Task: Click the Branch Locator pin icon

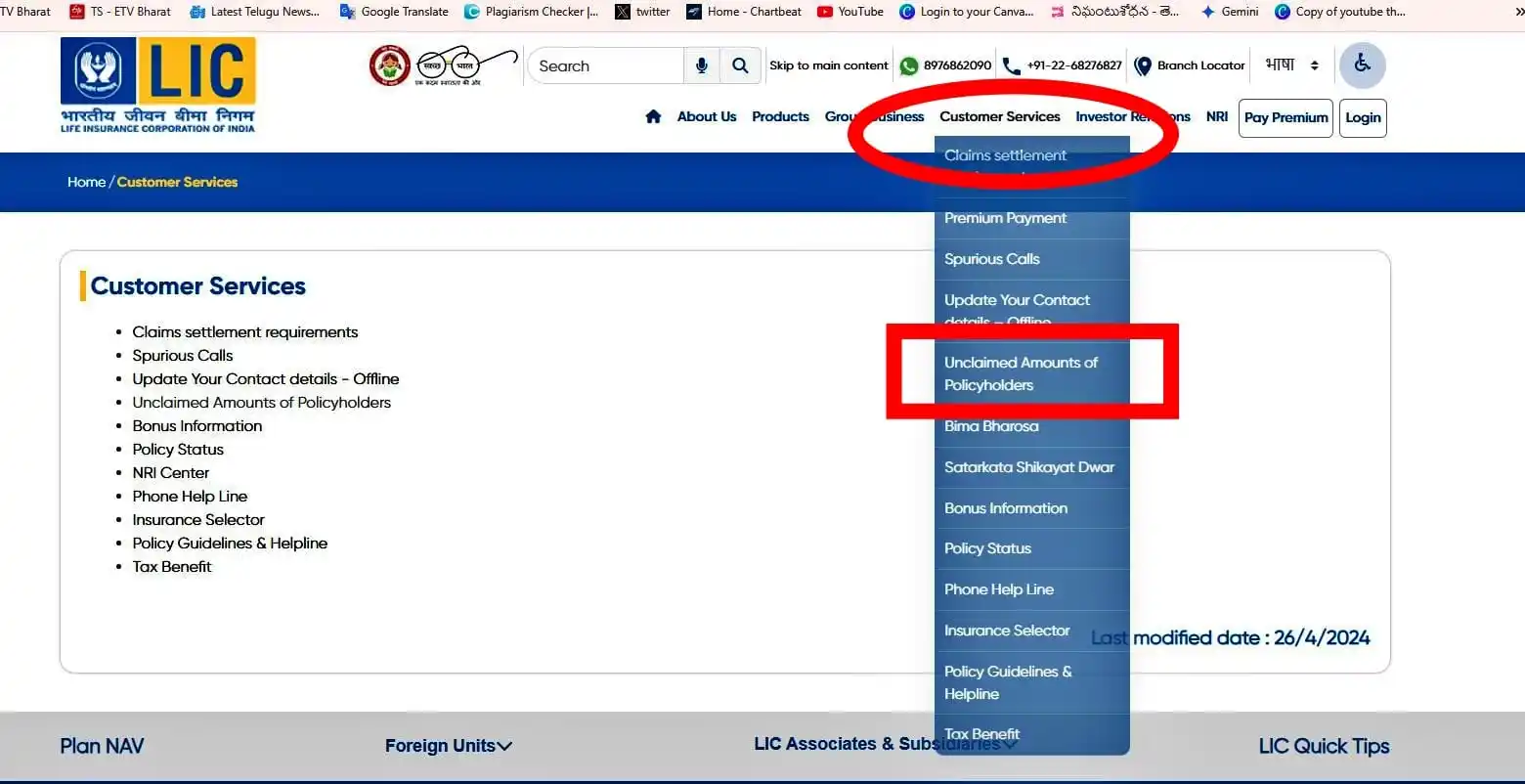Action: (1142, 65)
